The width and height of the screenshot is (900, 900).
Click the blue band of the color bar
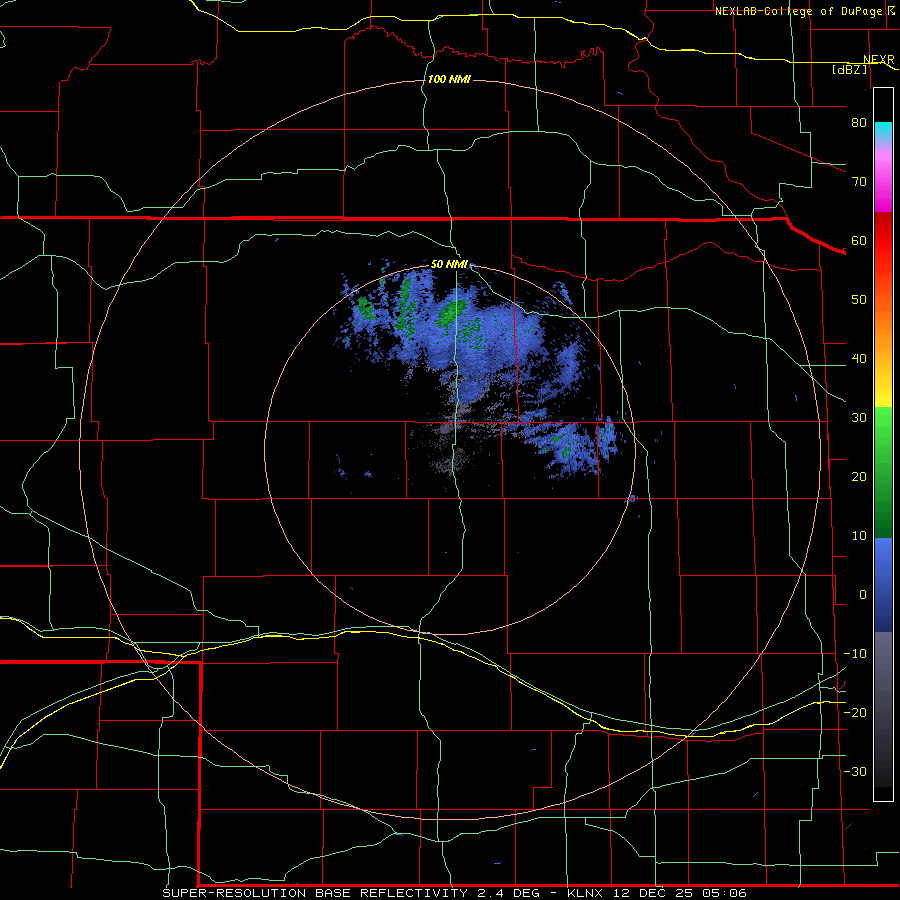pyautogui.click(x=883, y=585)
